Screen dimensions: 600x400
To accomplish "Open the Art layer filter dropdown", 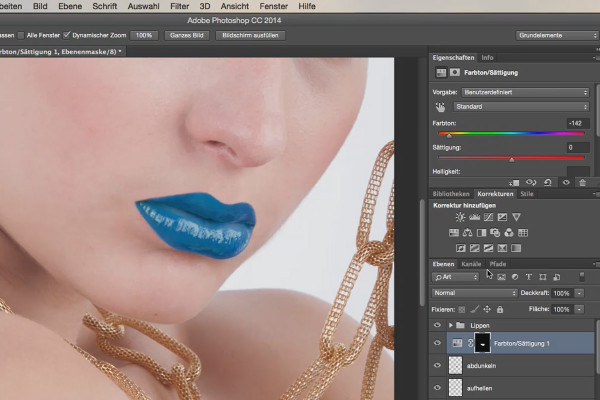I will point(455,277).
